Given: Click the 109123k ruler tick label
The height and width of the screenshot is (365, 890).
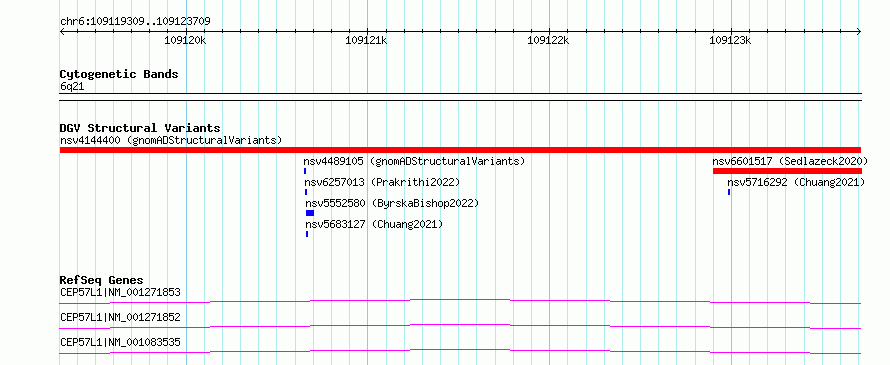Looking at the screenshot, I should coord(730,40).
